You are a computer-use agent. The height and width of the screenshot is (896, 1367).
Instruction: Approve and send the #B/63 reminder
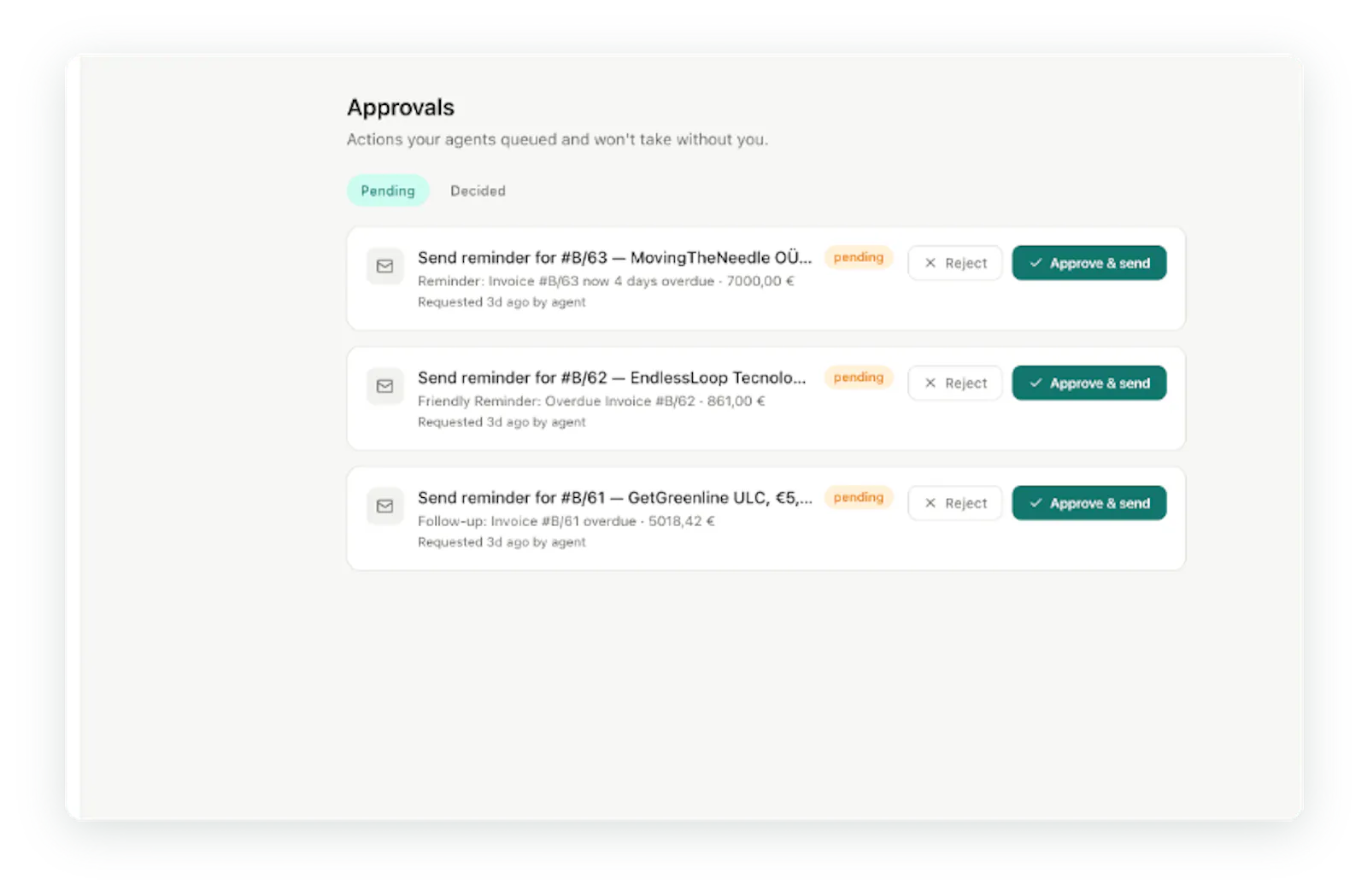click(1089, 263)
